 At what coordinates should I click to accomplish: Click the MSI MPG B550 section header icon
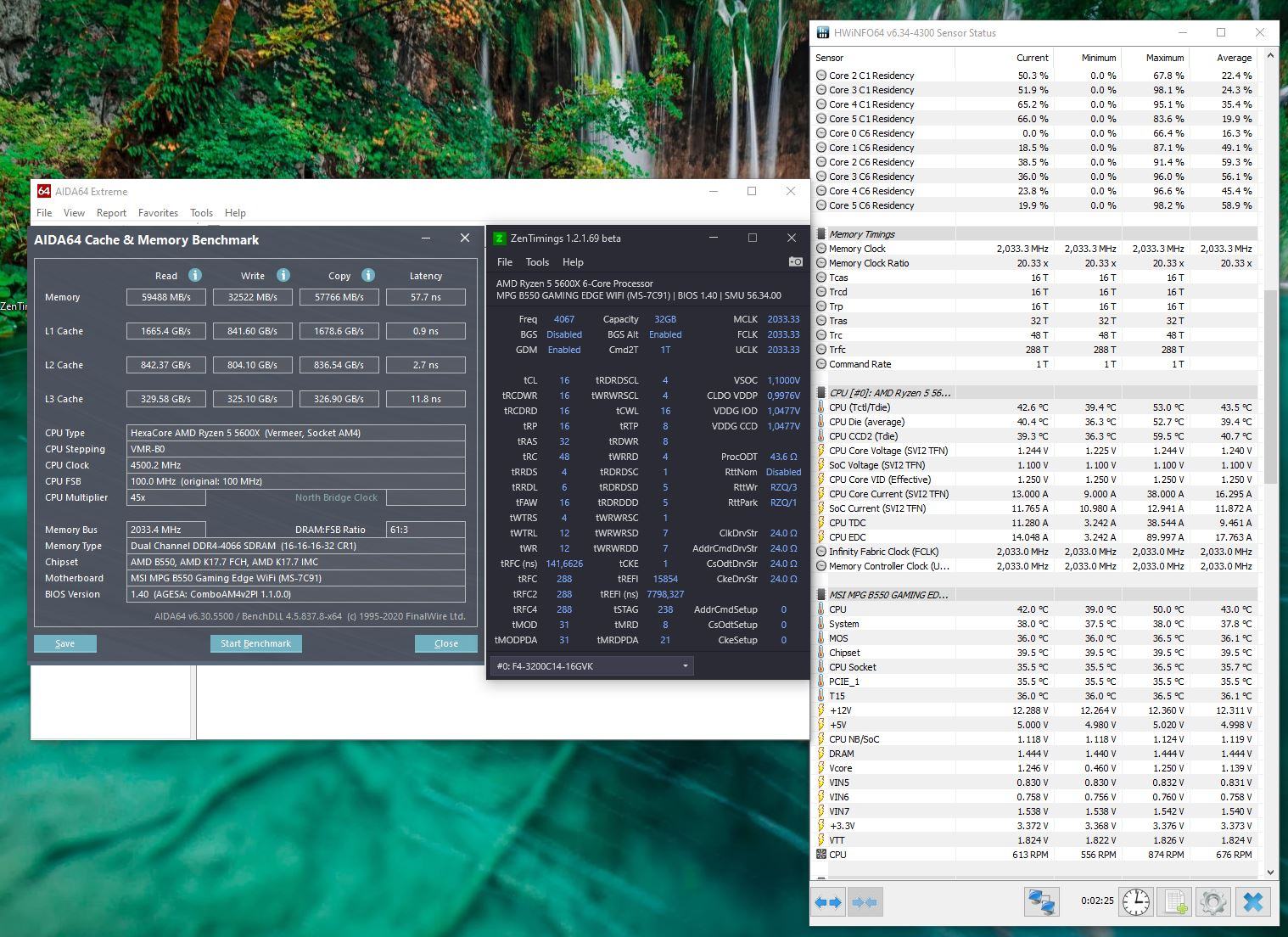[x=821, y=595]
